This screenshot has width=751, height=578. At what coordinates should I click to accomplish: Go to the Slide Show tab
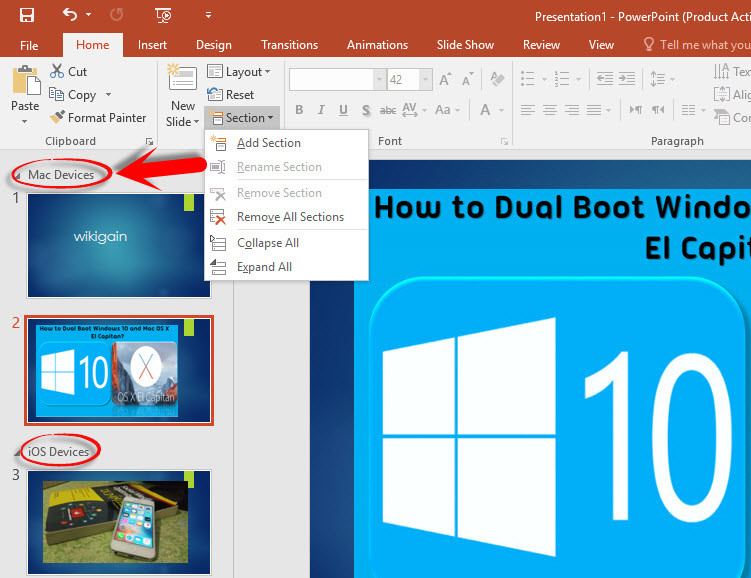465,45
